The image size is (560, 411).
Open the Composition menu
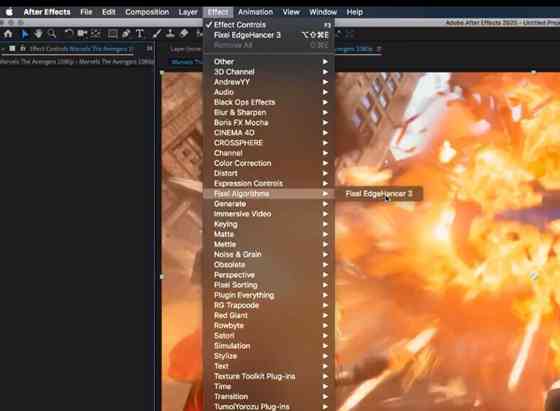coord(147,12)
